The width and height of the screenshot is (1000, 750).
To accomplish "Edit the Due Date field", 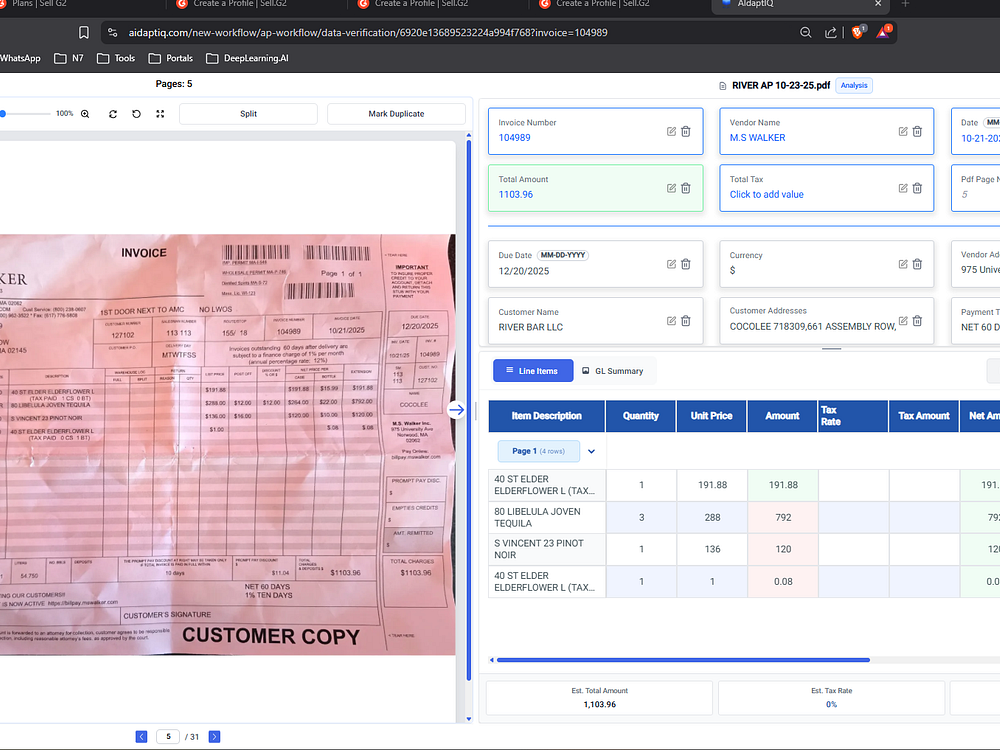I will pyautogui.click(x=672, y=264).
